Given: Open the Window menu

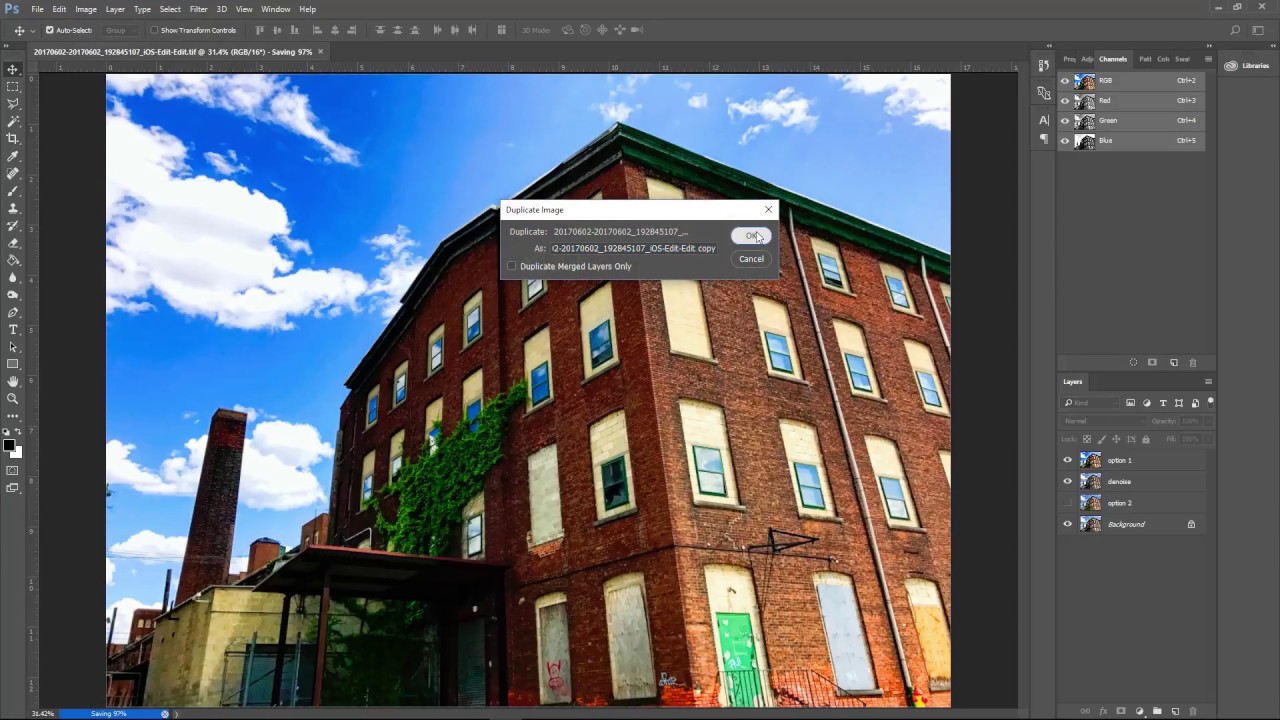Looking at the screenshot, I should pos(276,9).
